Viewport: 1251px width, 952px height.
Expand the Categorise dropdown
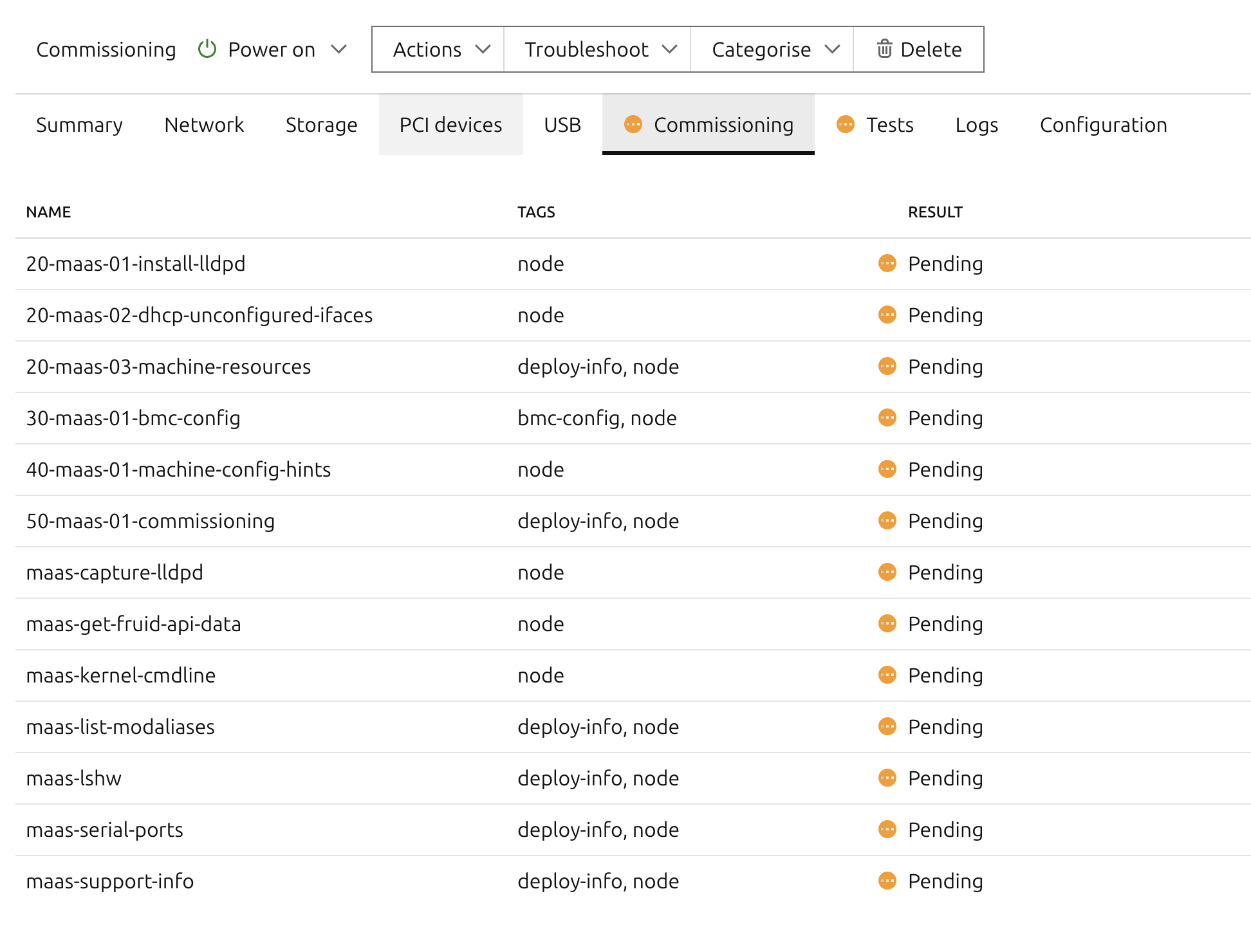pos(774,49)
